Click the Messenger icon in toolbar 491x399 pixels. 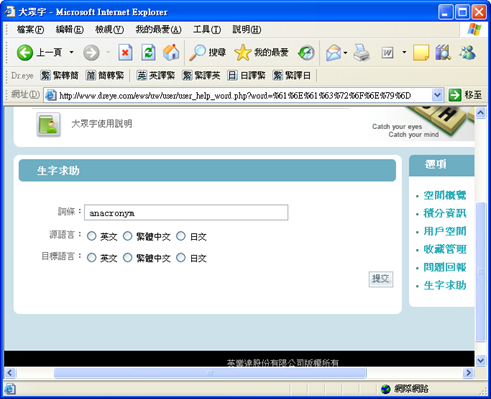[x=467, y=52]
